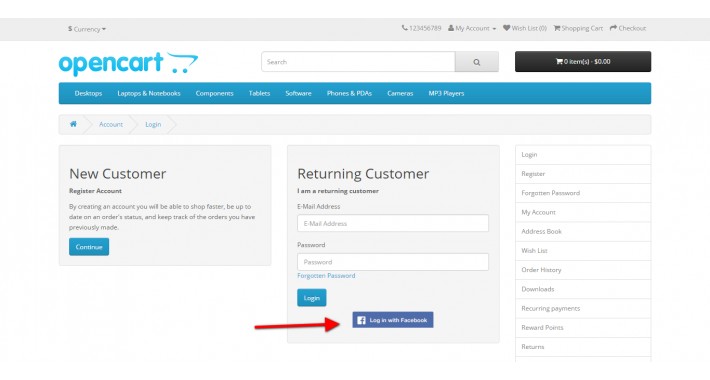Viewport: 710px width, 380px height.
Task: Open the Desktops menu
Action: (x=88, y=93)
